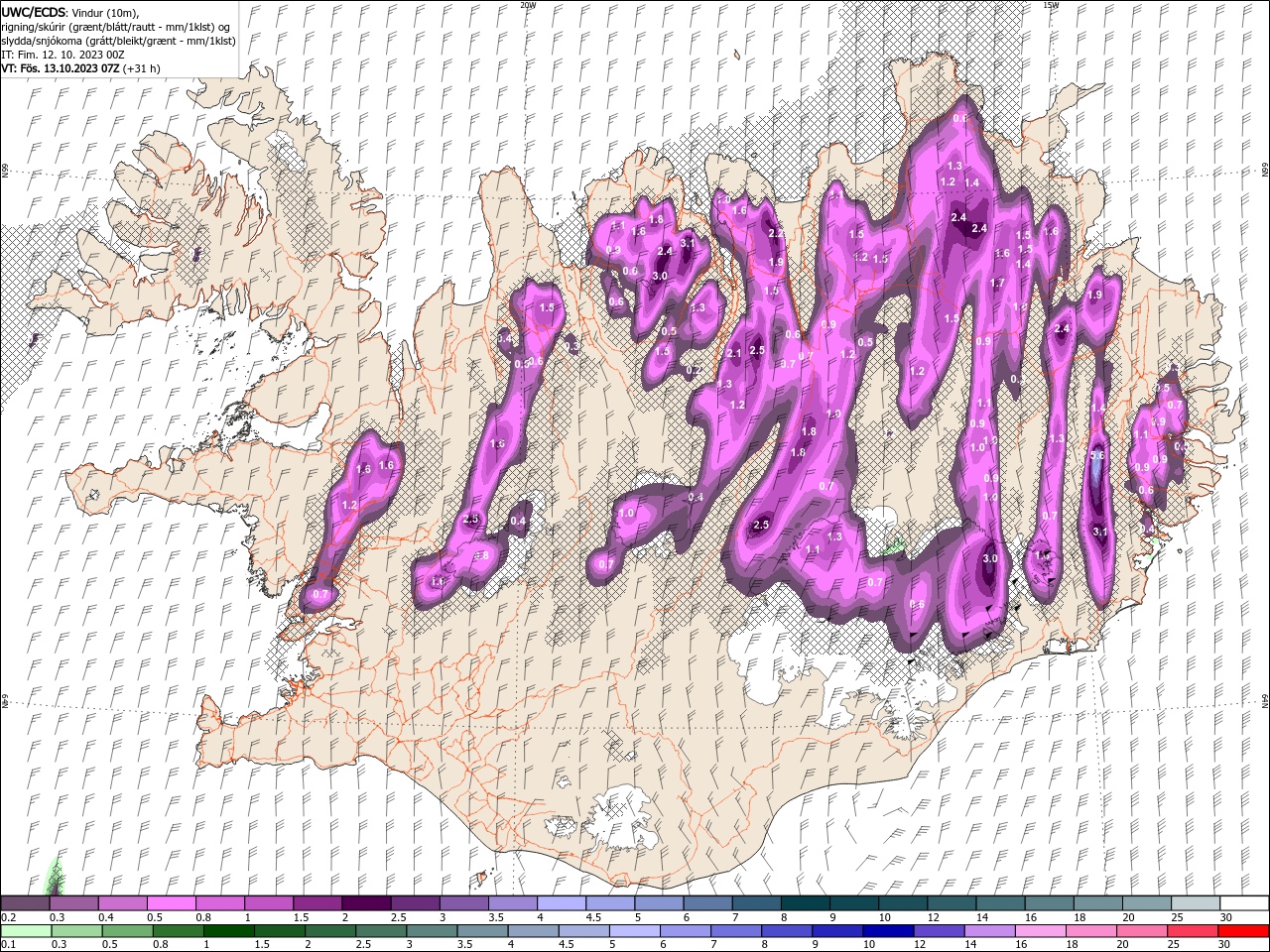This screenshot has width=1270, height=952.
Task: Select upper legend swatch between 5 and 6
Action: (x=659, y=903)
